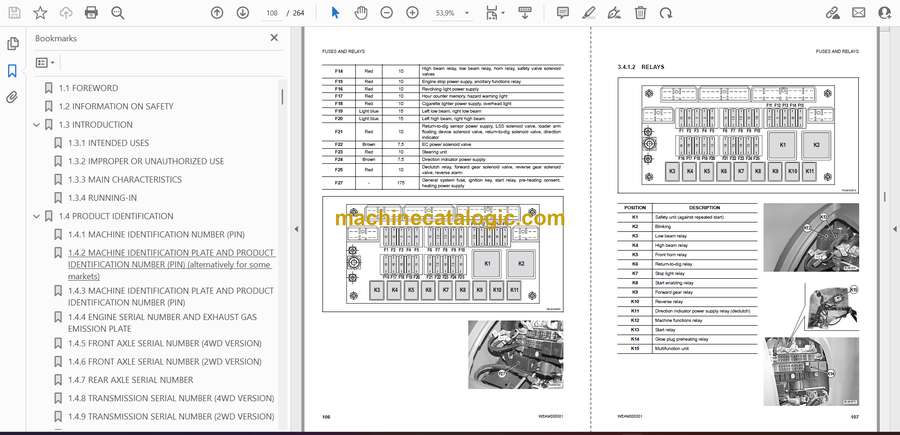Viewport: 900px width, 435px height.
Task: Open the page fit options dropdown
Action: point(495,13)
